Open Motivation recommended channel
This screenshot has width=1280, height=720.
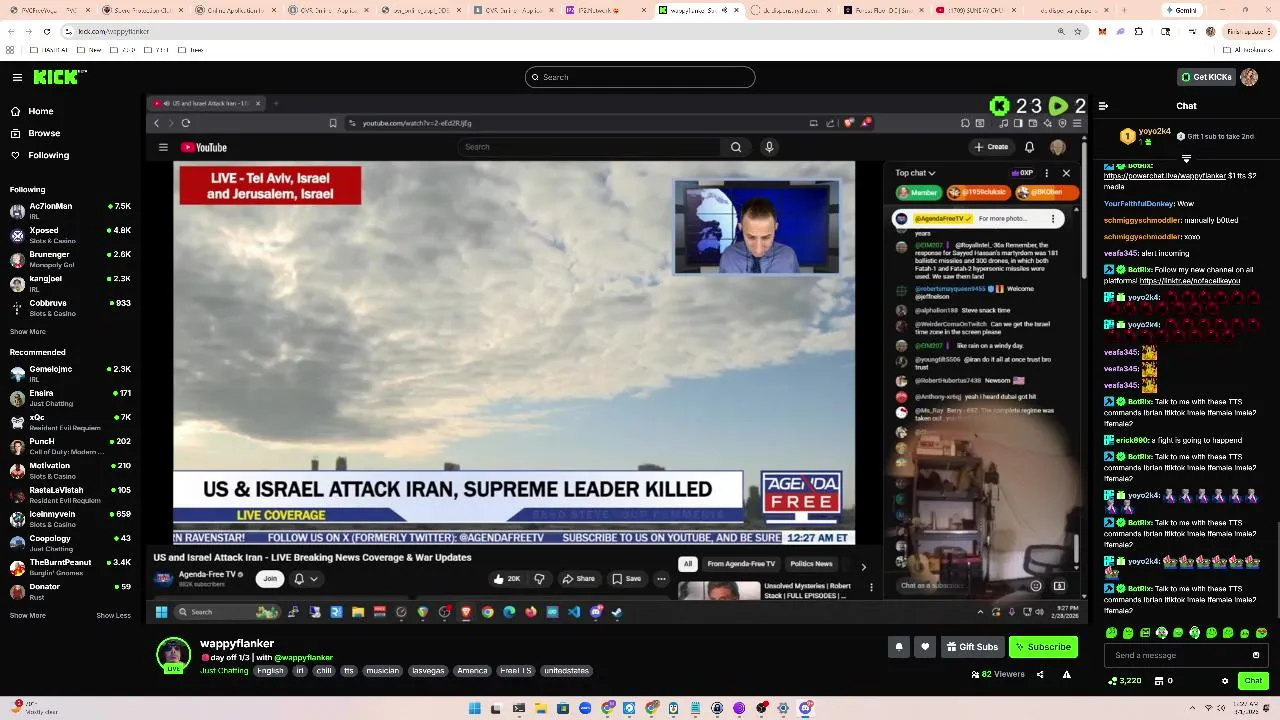70,469
